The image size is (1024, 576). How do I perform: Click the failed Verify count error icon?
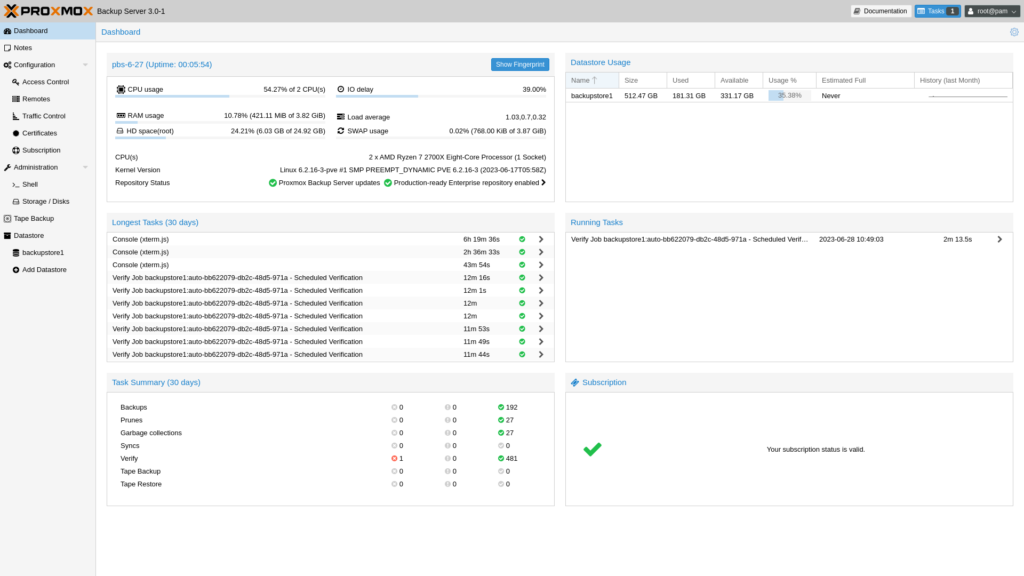coord(395,458)
